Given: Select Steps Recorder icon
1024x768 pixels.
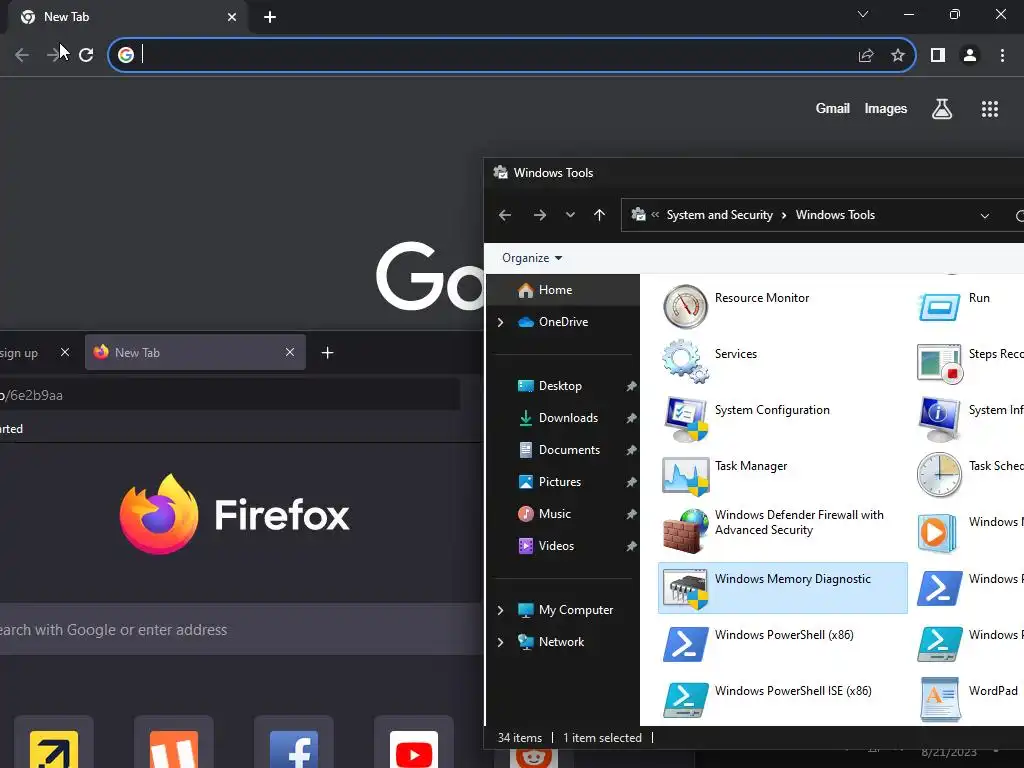Looking at the screenshot, I should [x=940, y=363].
